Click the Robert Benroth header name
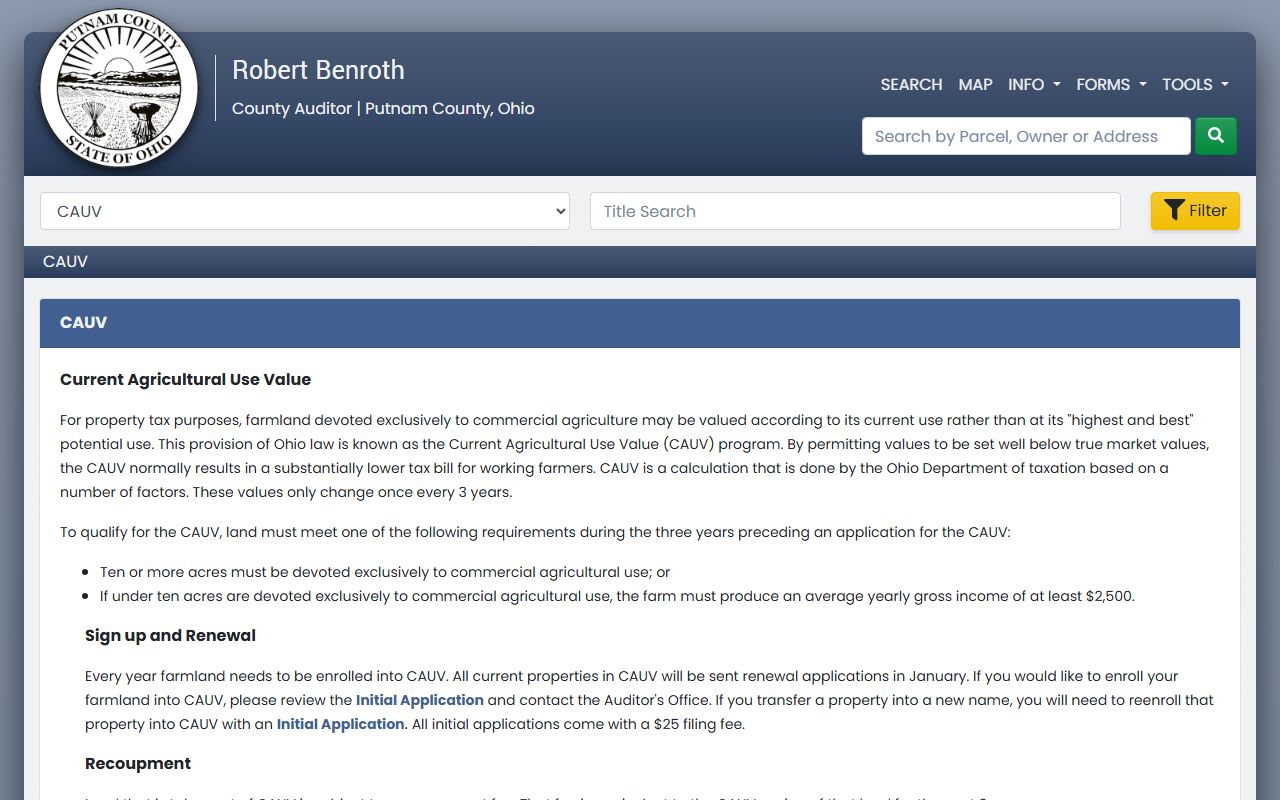The image size is (1280, 800). coord(318,70)
